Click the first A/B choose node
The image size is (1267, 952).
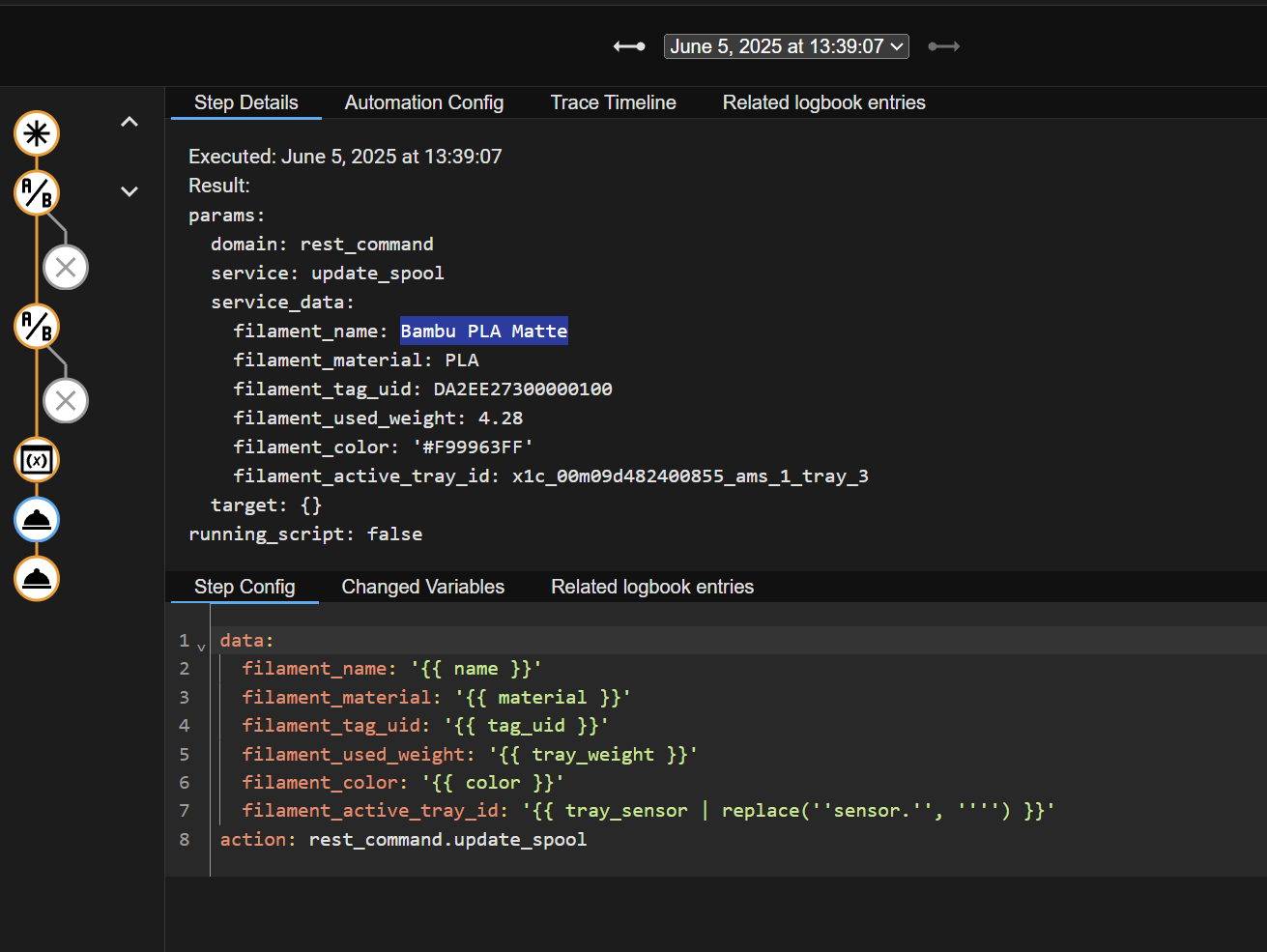tap(36, 192)
